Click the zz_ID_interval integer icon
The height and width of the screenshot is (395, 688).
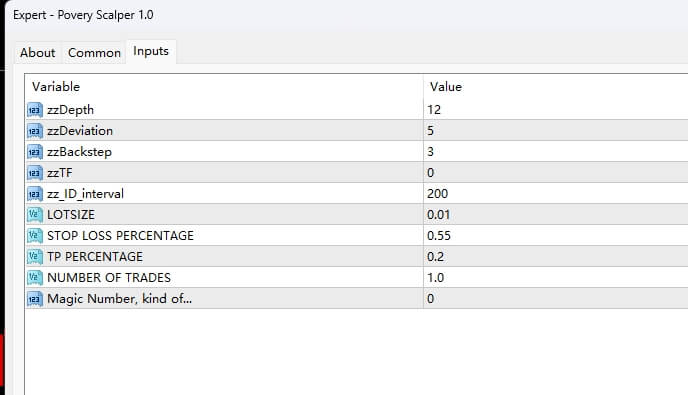click(x=35, y=194)
